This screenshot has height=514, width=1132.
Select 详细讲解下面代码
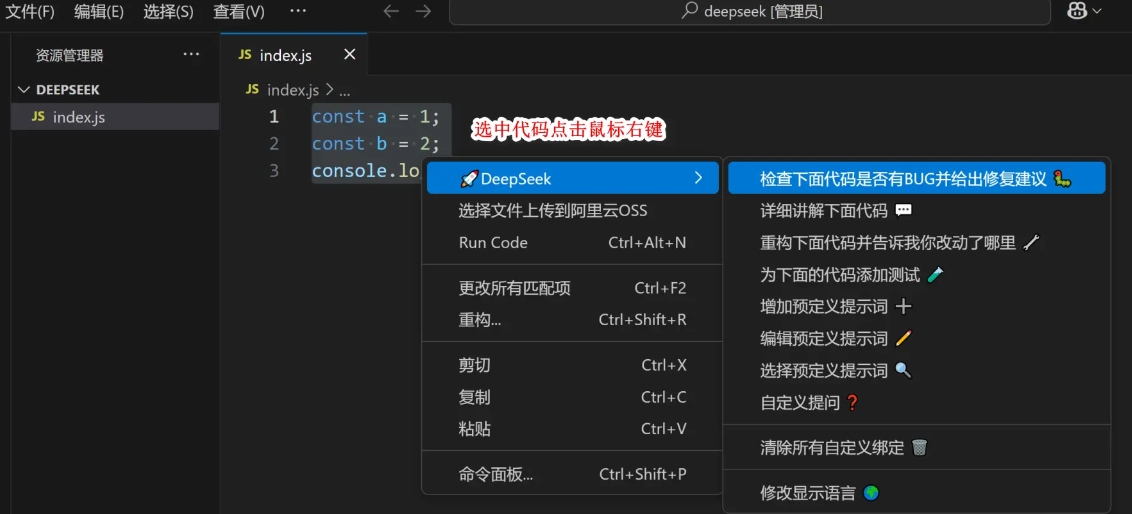pos(917,211)
